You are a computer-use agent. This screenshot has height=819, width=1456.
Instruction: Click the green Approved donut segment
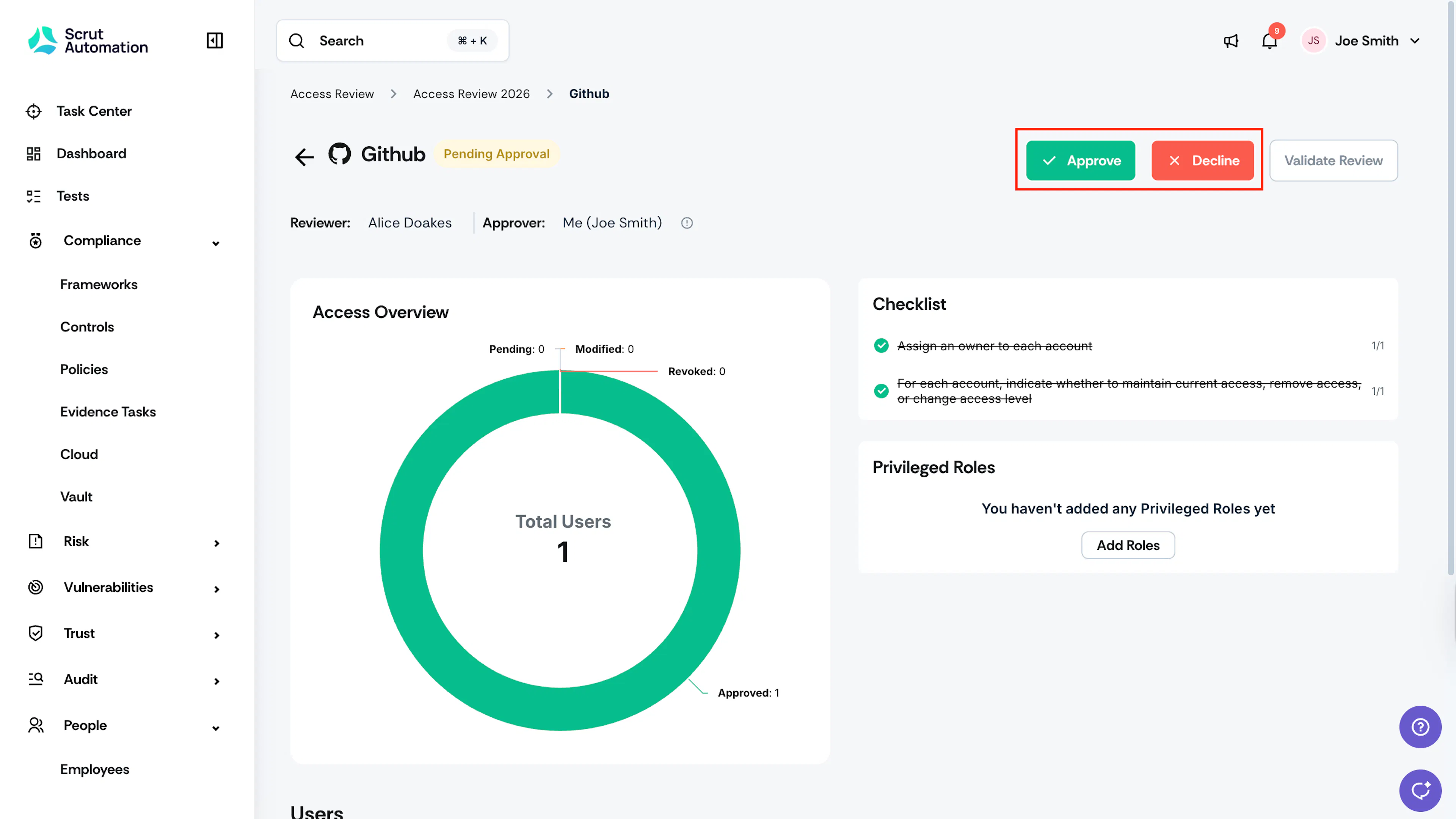coord(718,551)
